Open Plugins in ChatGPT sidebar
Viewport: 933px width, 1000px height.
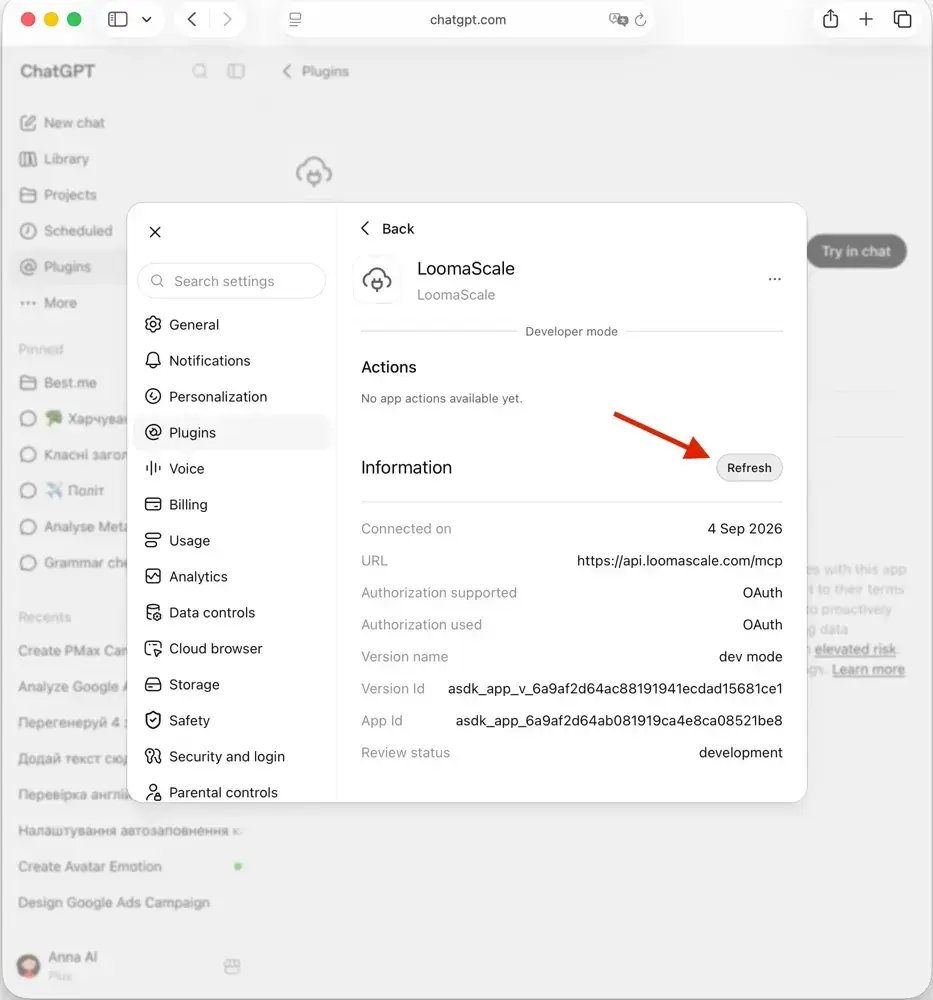pos(56,267)
